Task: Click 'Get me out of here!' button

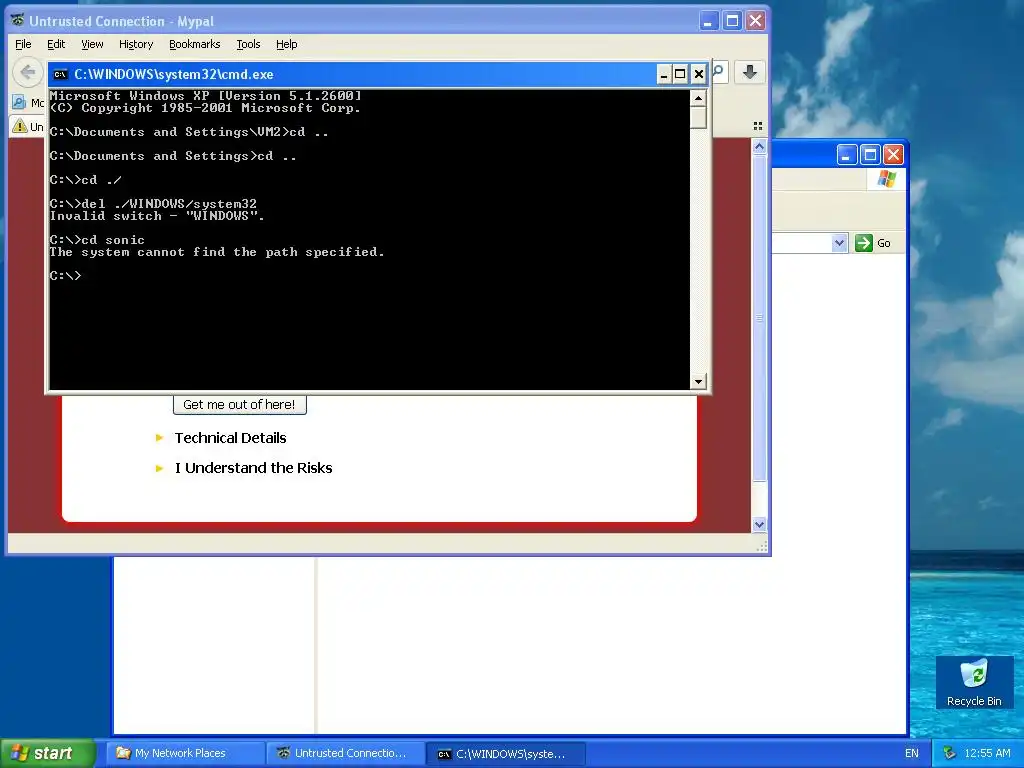Action: click(240, 405)
